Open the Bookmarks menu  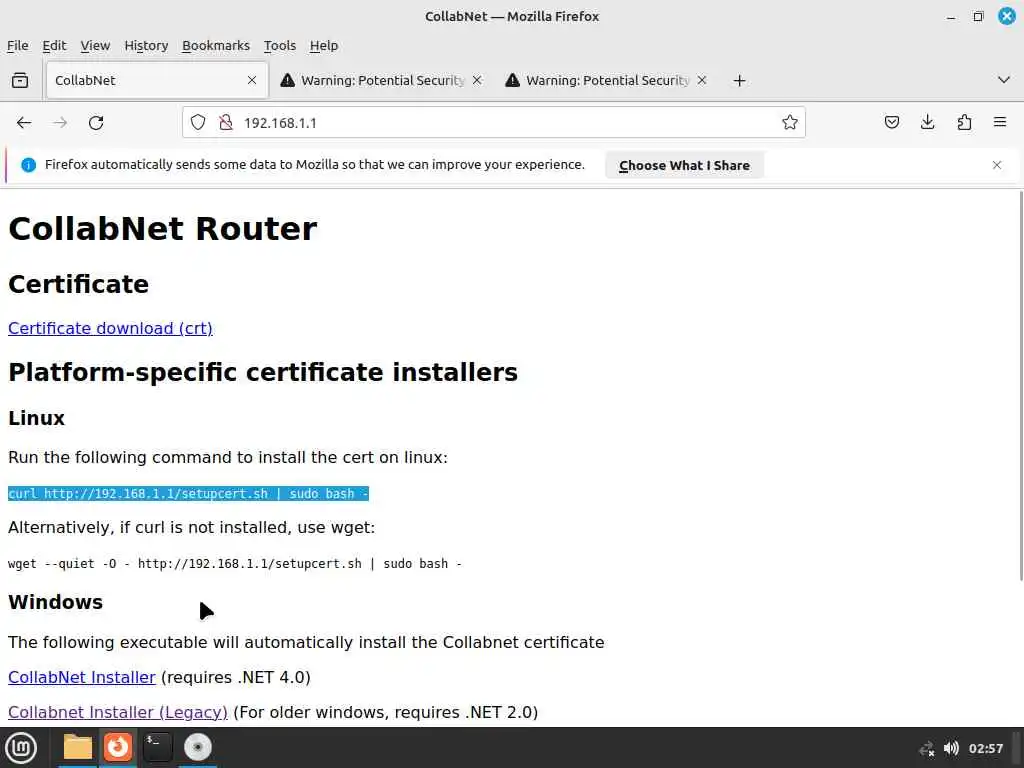coord(216,46)
